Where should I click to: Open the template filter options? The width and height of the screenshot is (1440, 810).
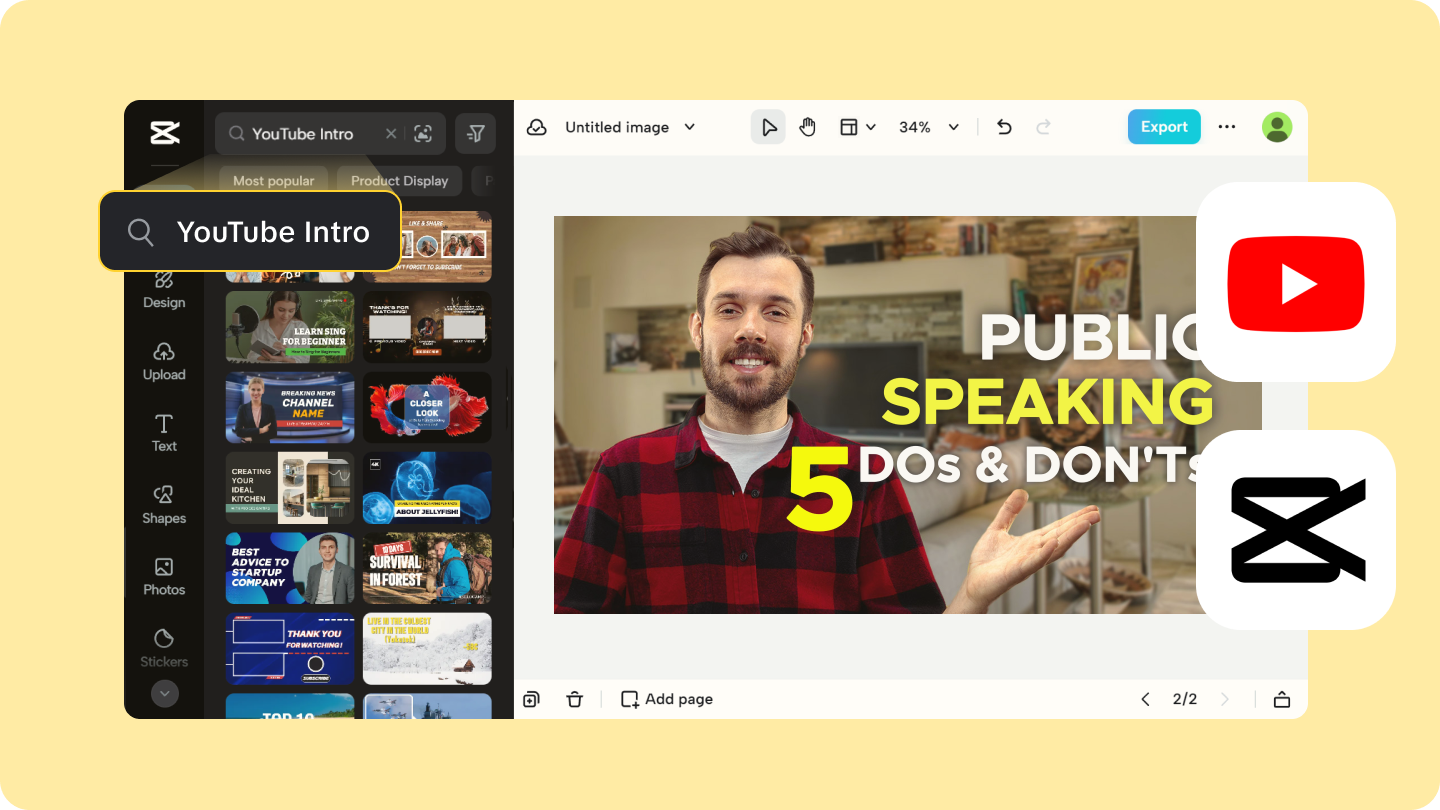tap(476, 133)
